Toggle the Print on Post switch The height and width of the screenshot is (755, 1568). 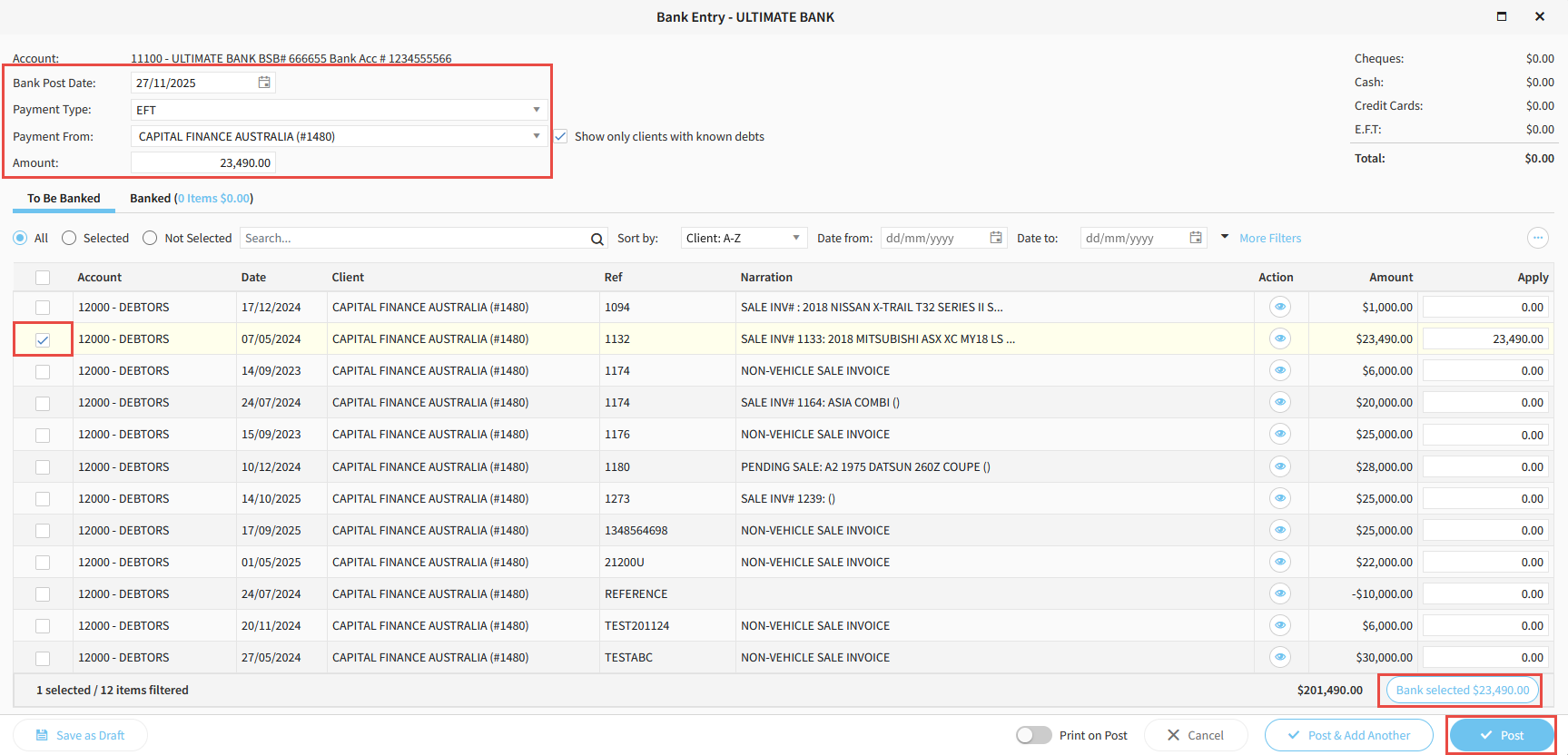(x=1034, y=735)
